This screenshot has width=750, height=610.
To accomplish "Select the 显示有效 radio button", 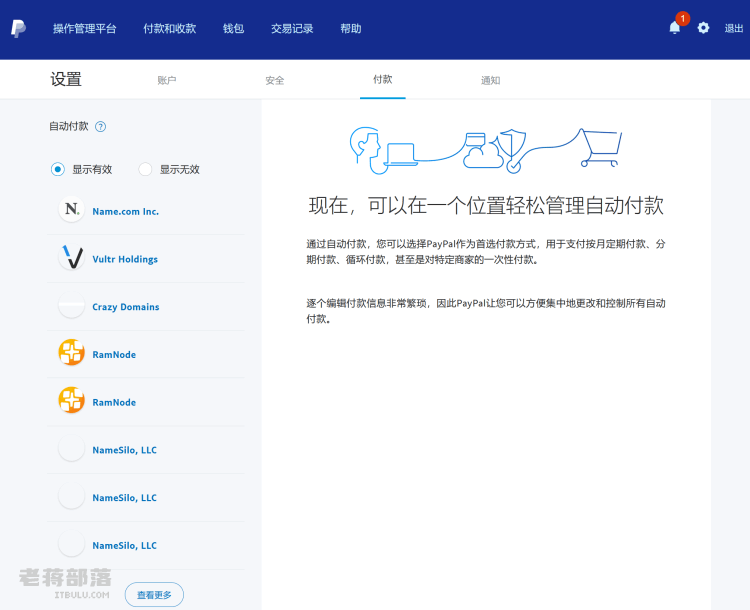I will [57, 169].
